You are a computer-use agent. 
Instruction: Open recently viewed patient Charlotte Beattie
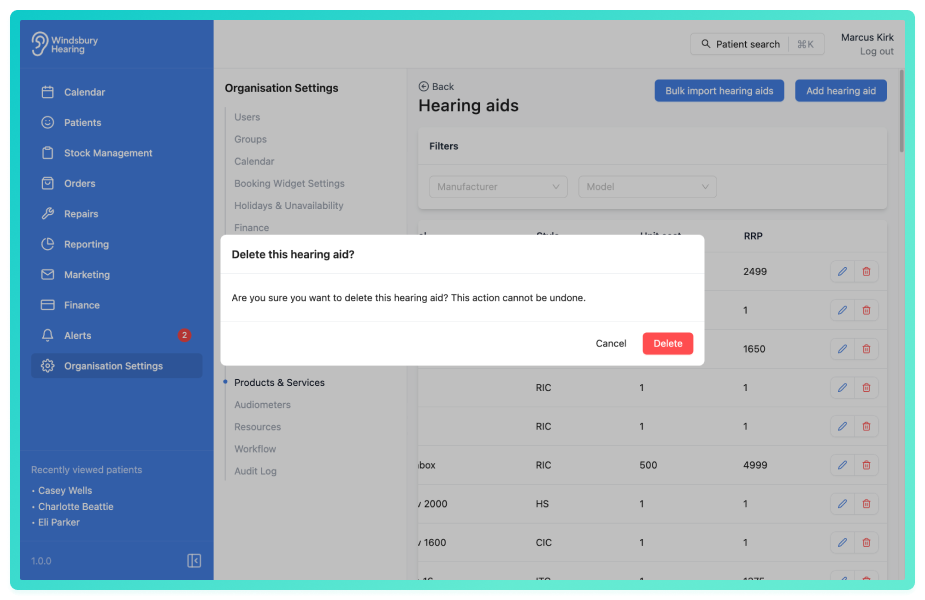coord(76,506)
